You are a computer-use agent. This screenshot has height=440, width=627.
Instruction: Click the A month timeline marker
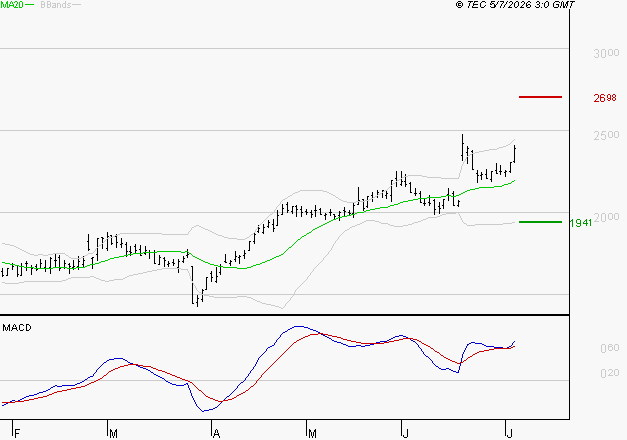coord(216,434)
